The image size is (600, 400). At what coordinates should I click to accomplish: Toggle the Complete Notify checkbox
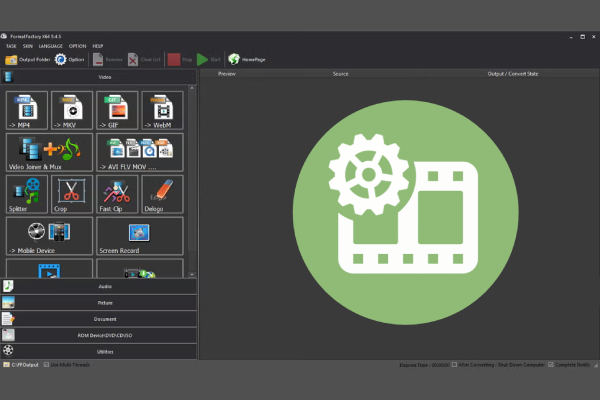tap(552, 365)
